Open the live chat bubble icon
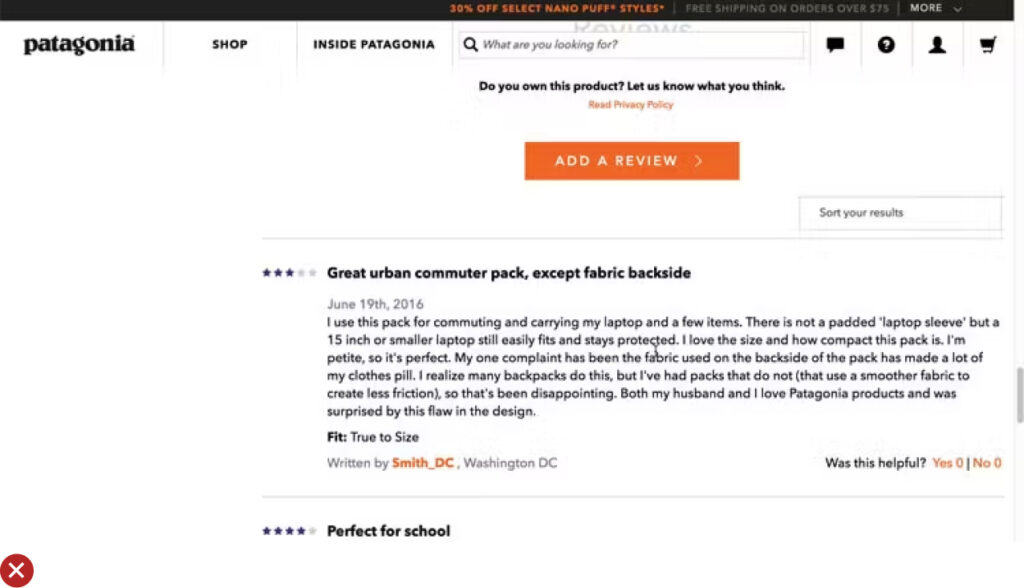Viewport: 1024px width, 588px height. tap(835, 45)
